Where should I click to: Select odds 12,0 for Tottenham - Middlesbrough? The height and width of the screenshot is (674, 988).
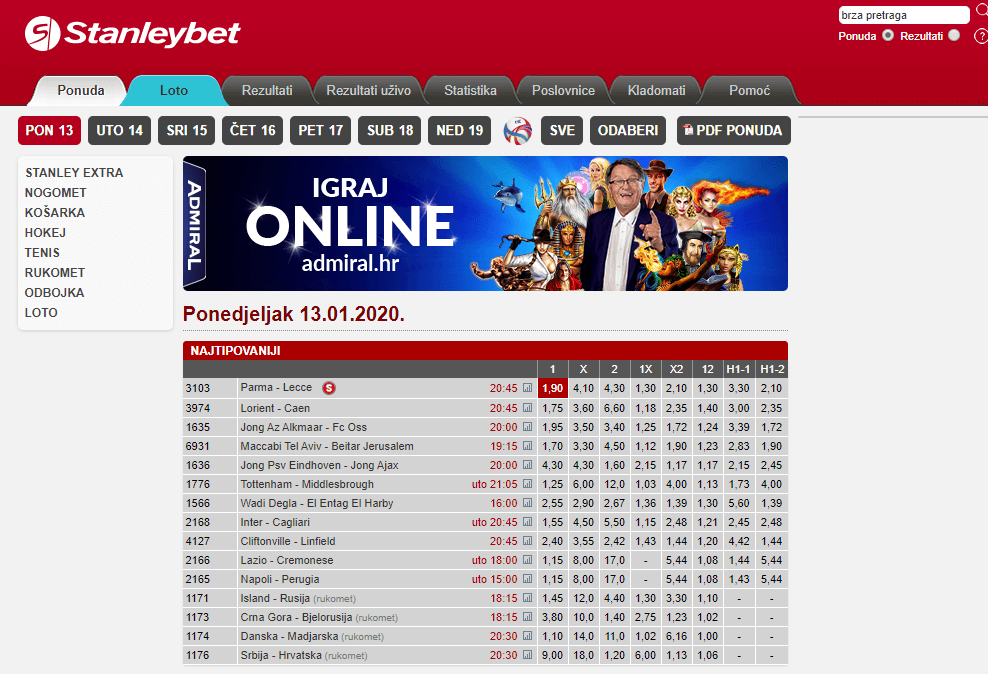tap(614, 484)
